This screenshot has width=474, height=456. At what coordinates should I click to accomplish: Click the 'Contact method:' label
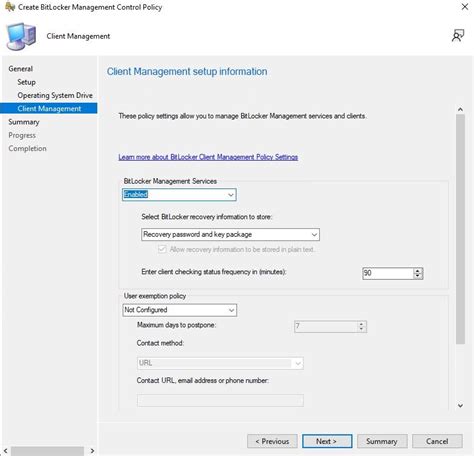click(x=160, y=343)
